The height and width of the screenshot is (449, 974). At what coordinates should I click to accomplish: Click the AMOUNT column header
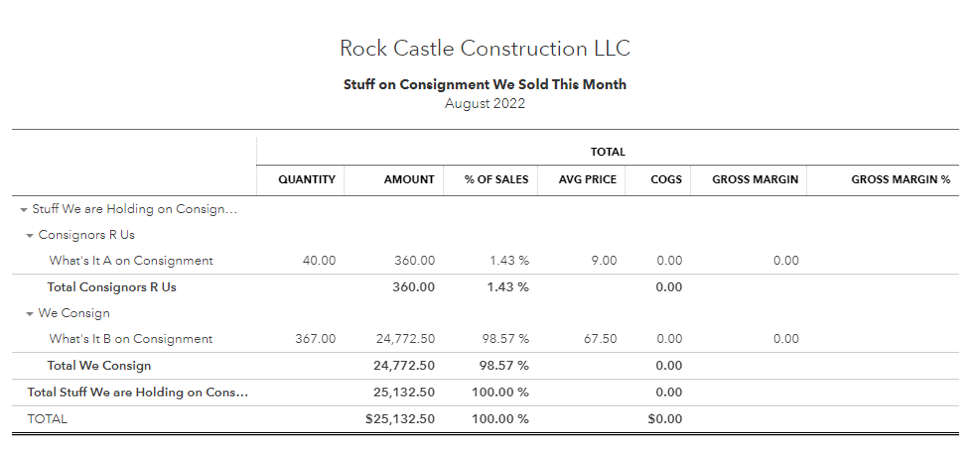(x=409, y=180)
